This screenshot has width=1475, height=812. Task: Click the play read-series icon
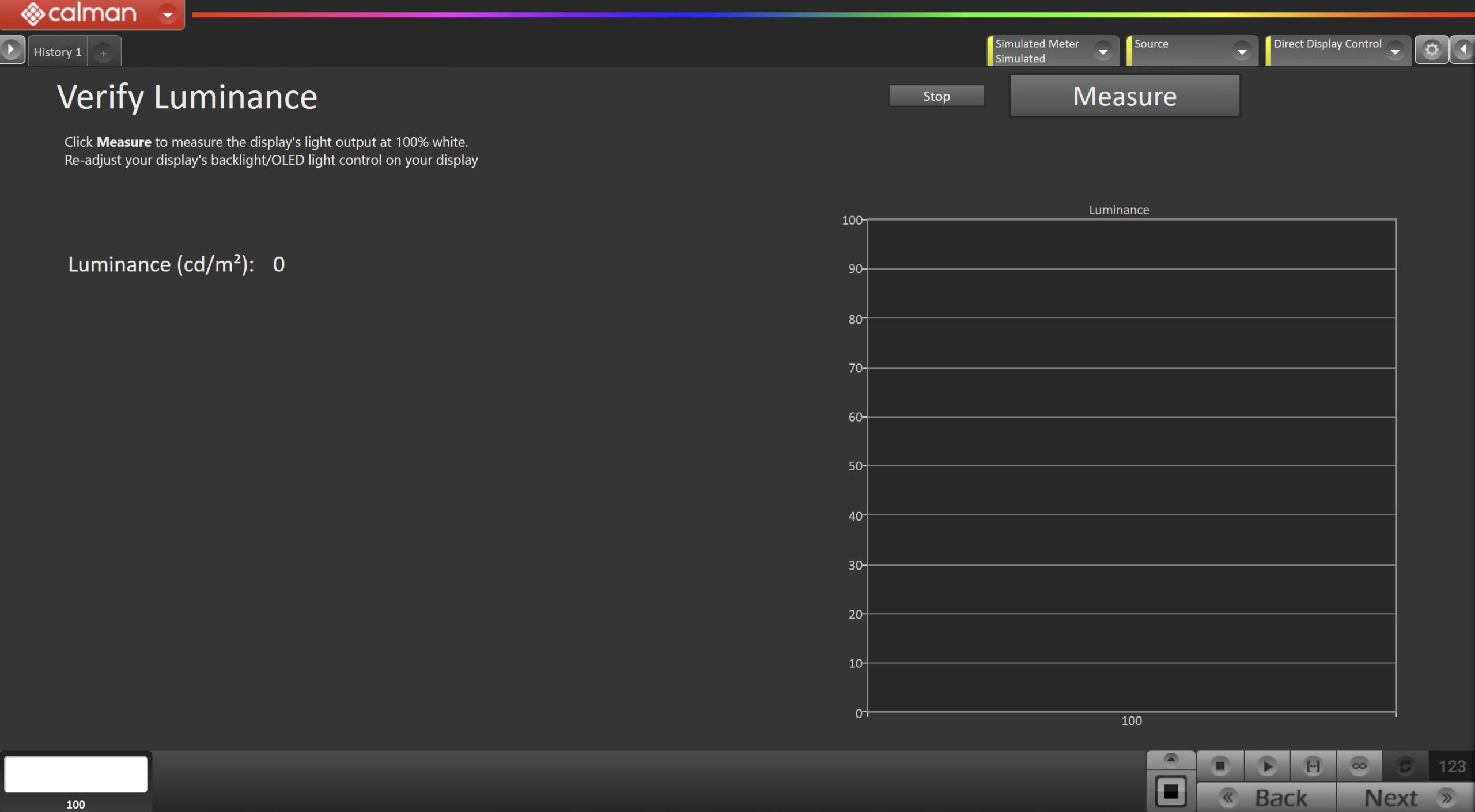(x=1266, y=766)
